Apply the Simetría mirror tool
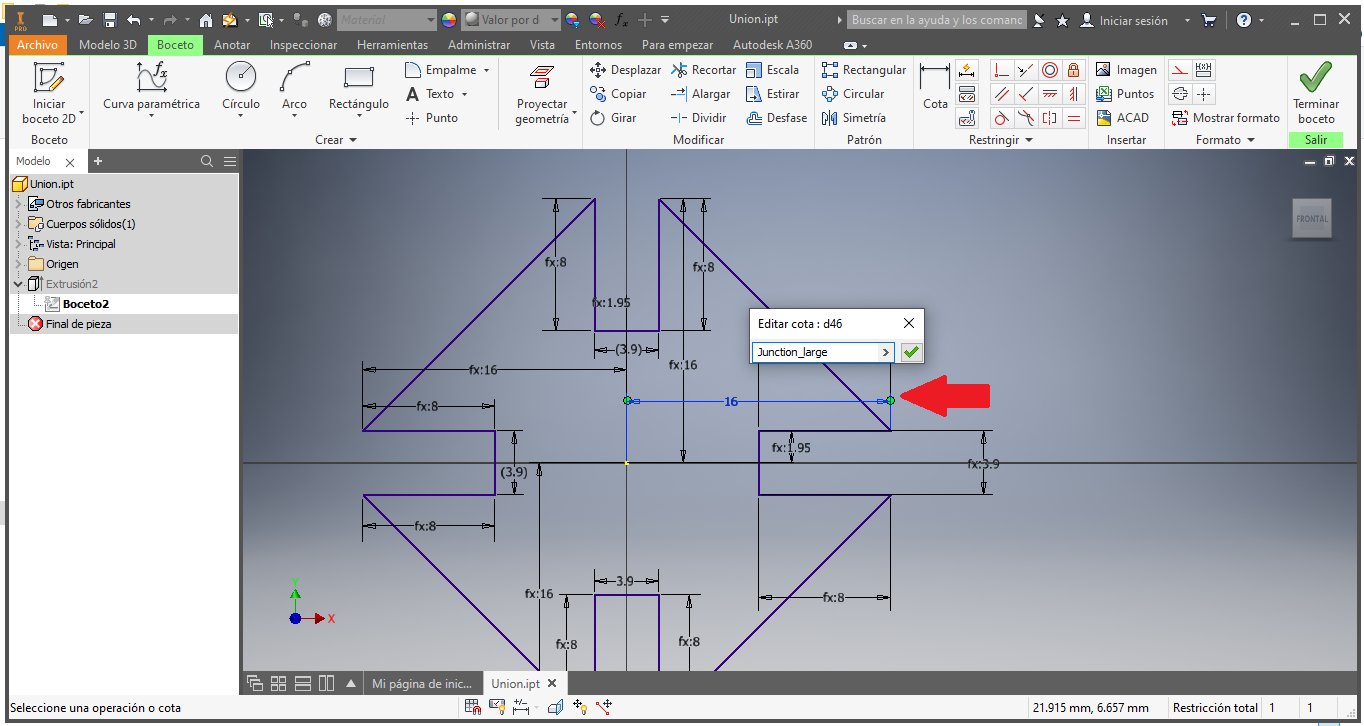Screen dimensions: 1364x726 pyautogui.click(x=852, y=118)
